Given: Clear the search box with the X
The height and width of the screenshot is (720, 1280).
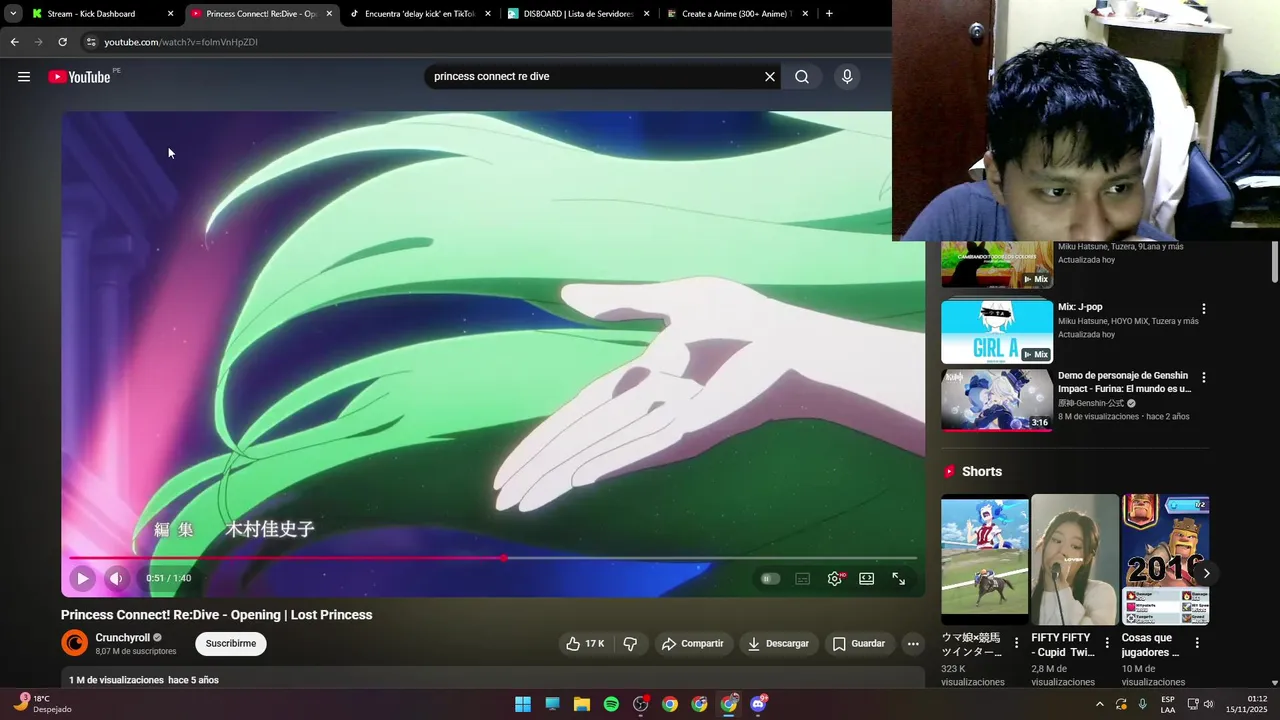Looking at the screenshot, I should click(x=770, y=77).
